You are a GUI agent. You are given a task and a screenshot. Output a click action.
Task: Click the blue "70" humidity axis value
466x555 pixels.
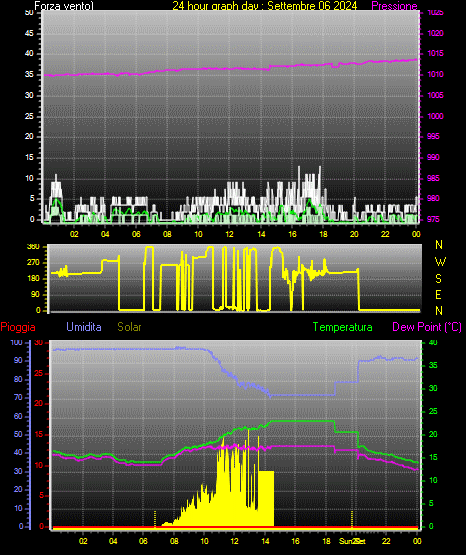point(18,397)
